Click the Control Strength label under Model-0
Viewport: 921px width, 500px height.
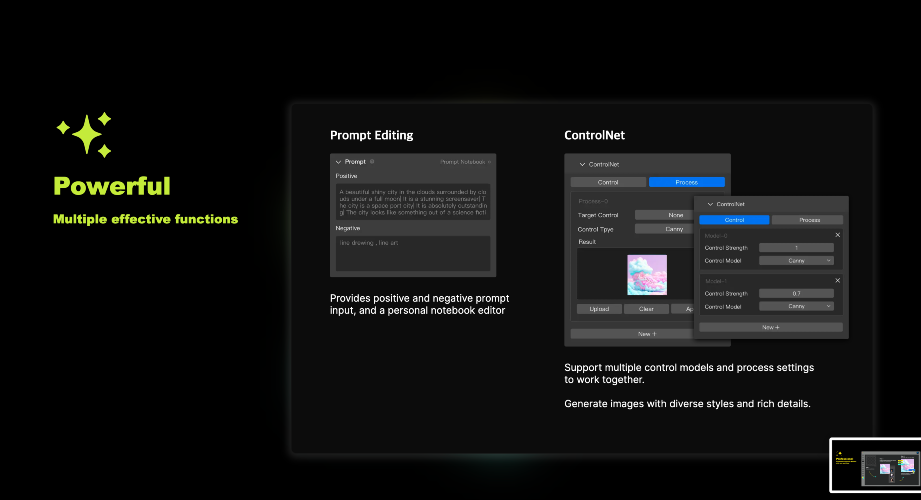click(x=726, y=248)
